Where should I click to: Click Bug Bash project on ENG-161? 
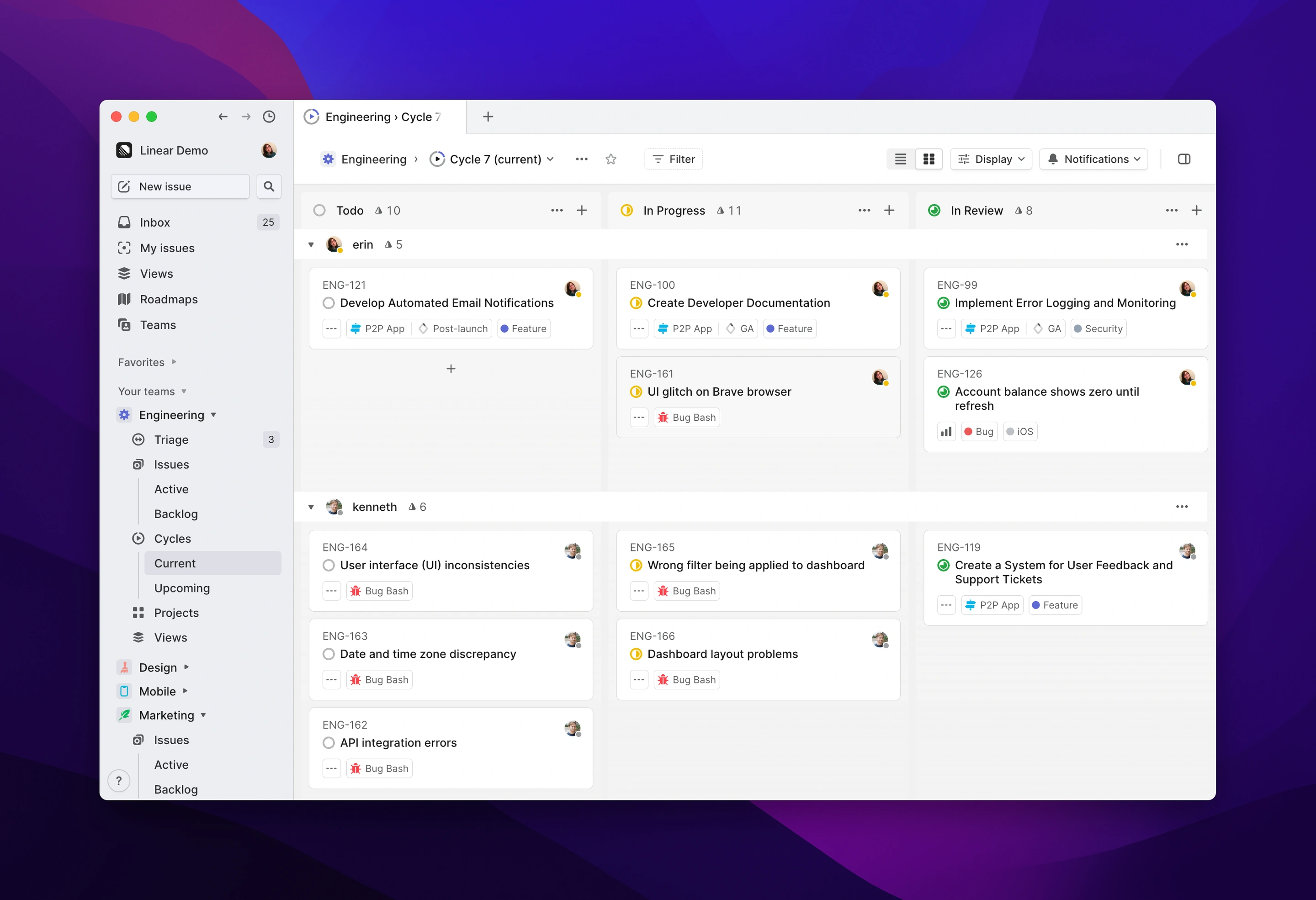point(686,418)
